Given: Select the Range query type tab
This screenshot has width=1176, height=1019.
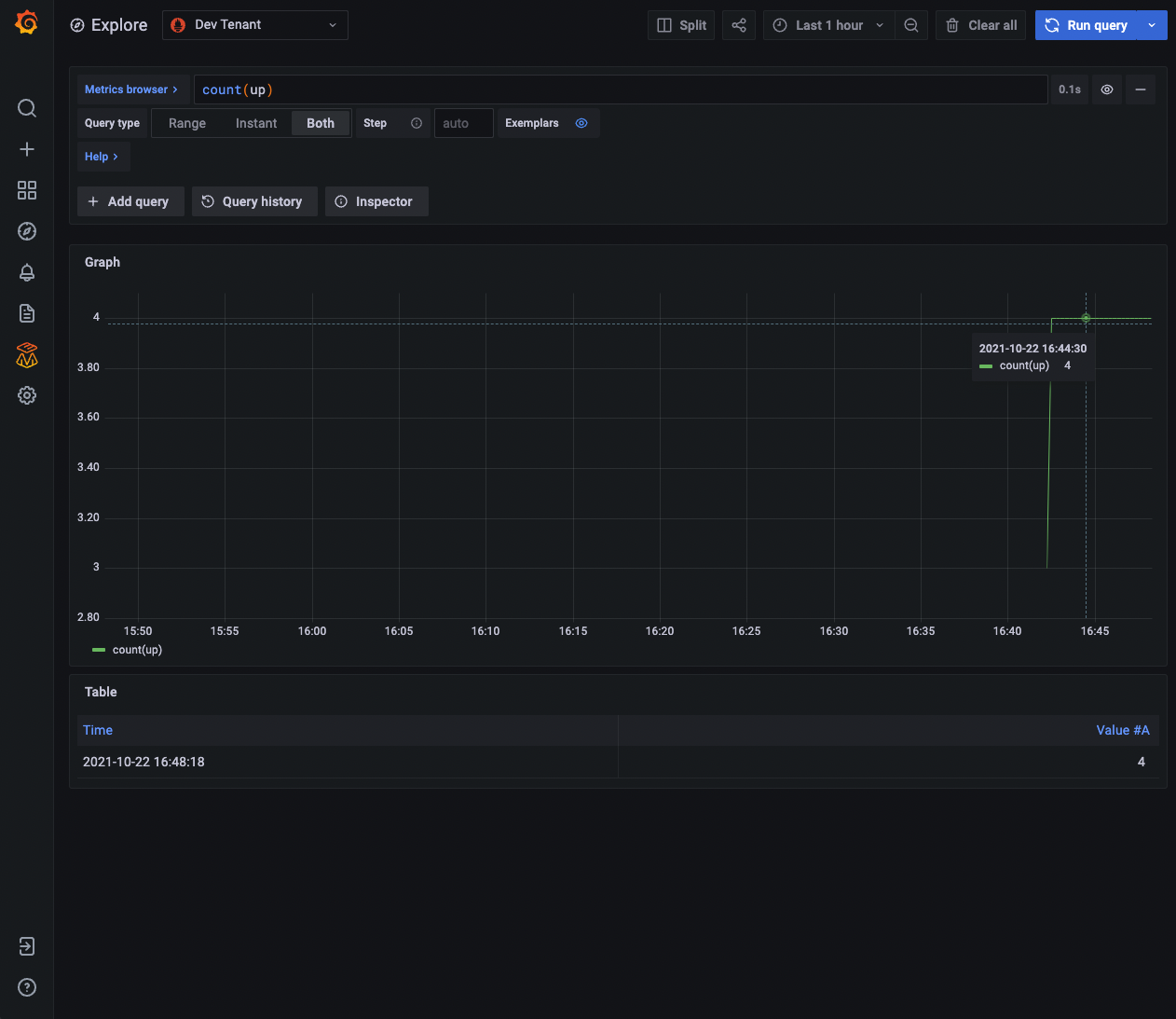Looking at the screenshot, I should (x=186, y=122).
